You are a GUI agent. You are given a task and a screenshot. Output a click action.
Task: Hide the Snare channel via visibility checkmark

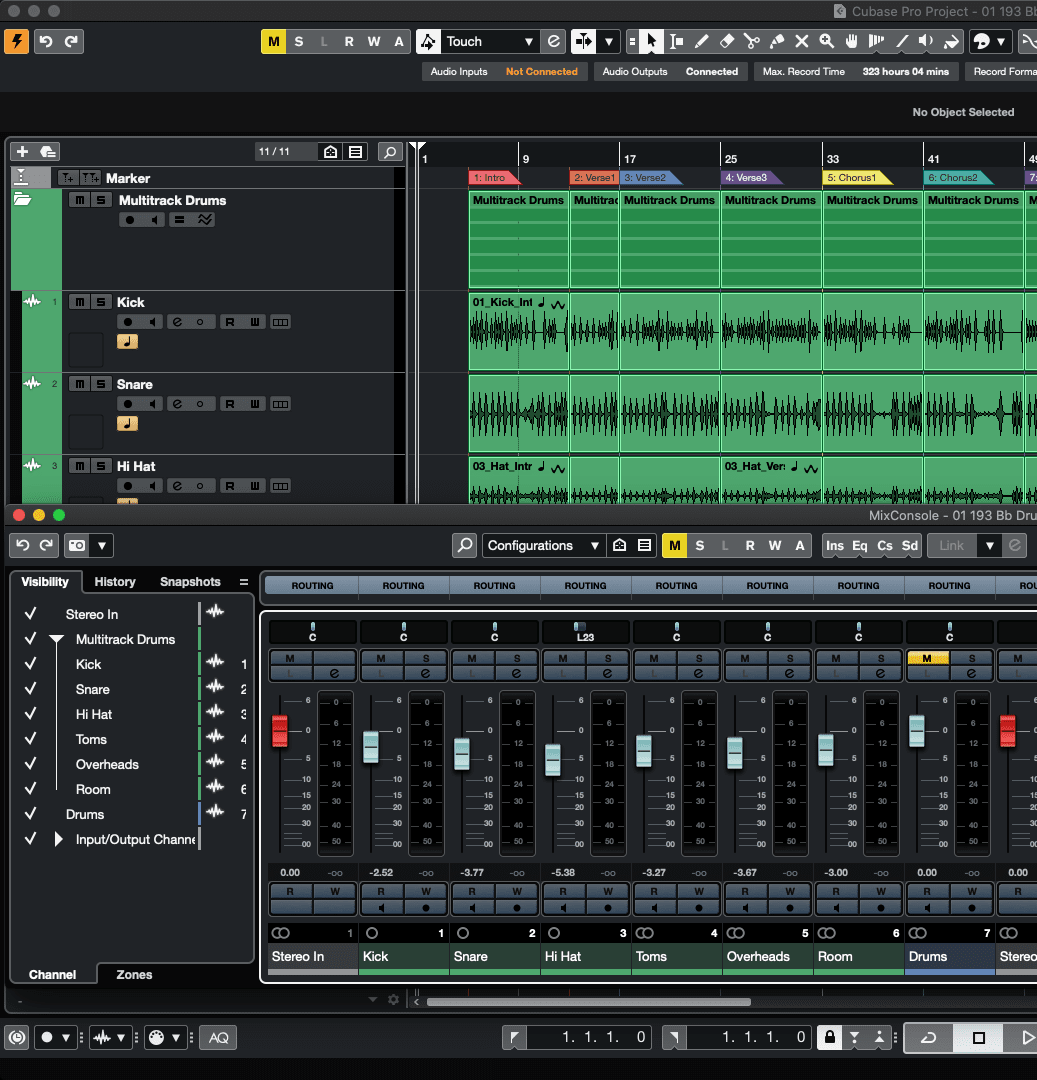[x=31, y=689]
